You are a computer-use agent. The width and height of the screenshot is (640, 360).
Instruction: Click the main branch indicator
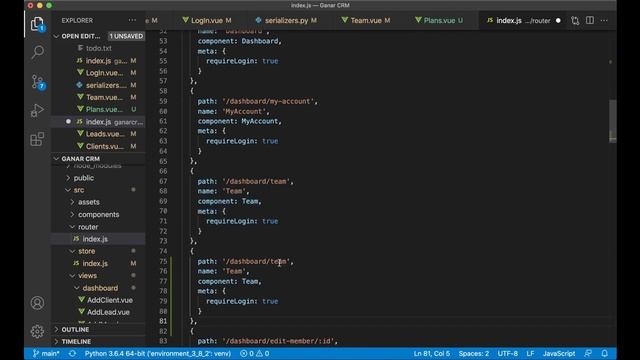coord(46,353)
